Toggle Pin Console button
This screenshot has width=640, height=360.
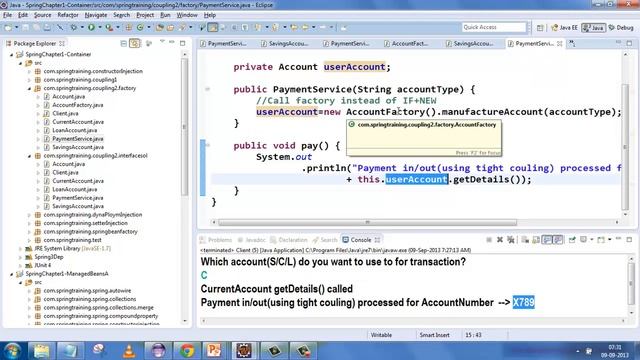(x=572, y=240)
